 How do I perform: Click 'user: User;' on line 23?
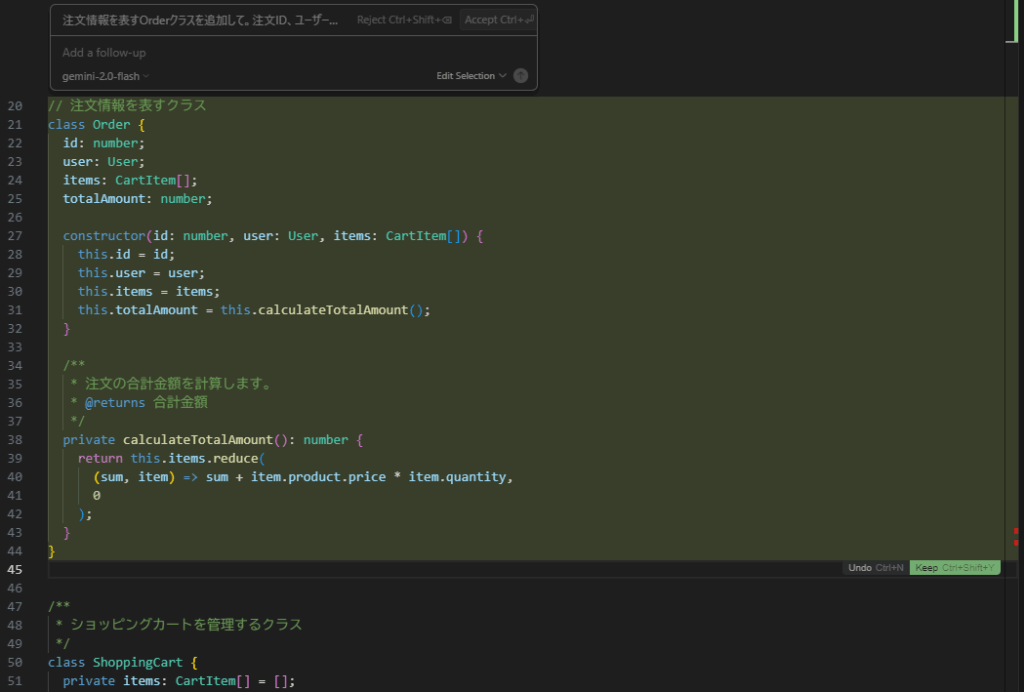pos(103,161)
